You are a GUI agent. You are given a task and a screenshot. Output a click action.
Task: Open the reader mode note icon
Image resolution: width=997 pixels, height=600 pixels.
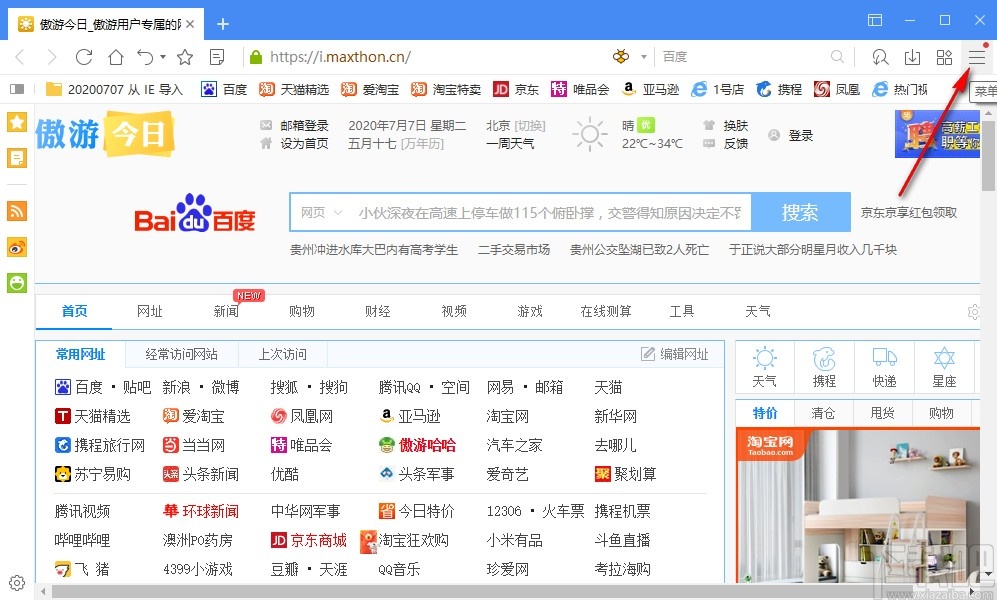click(x=217, y=57)
